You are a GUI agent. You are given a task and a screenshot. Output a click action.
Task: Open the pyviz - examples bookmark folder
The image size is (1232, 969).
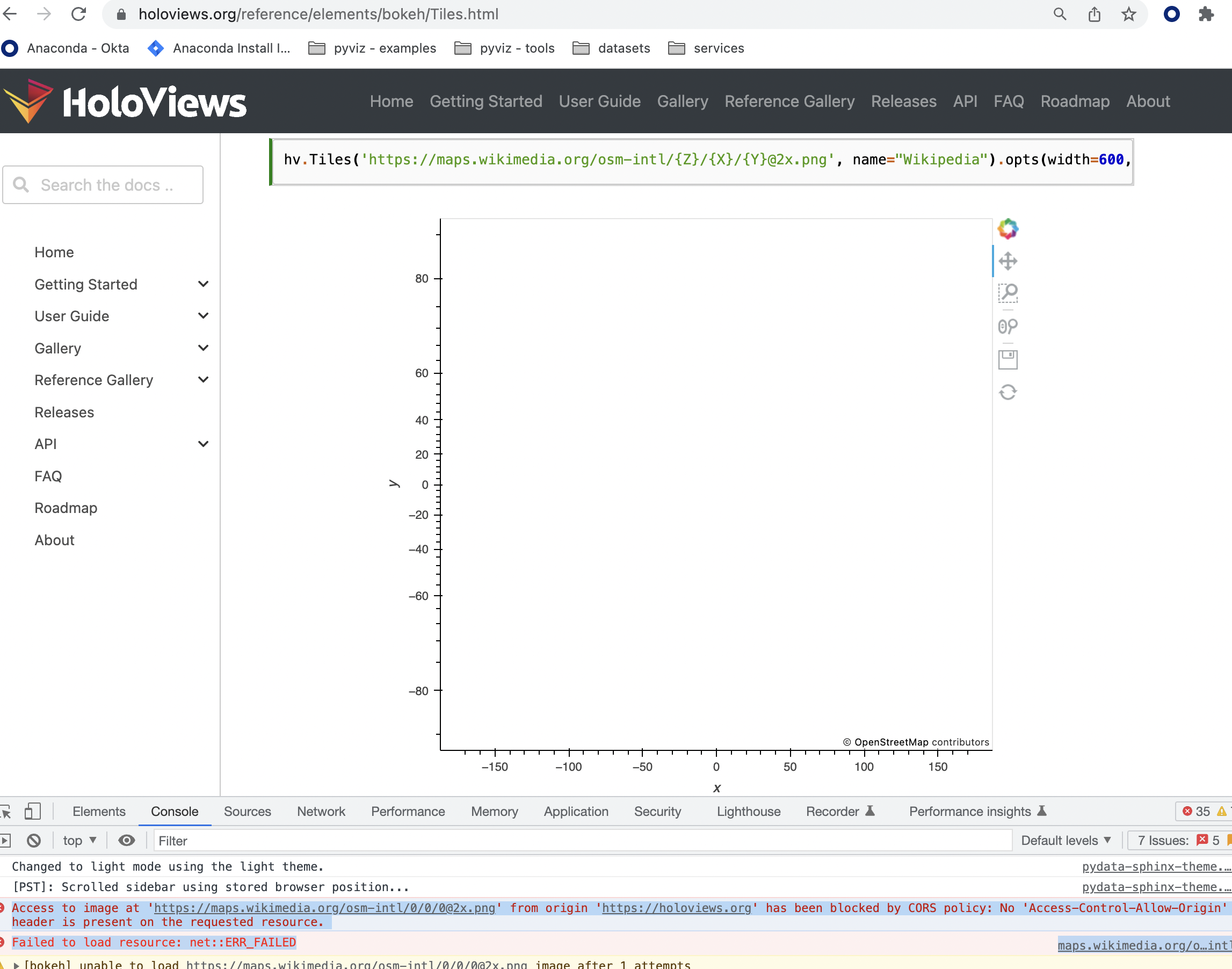click(372, 48)
